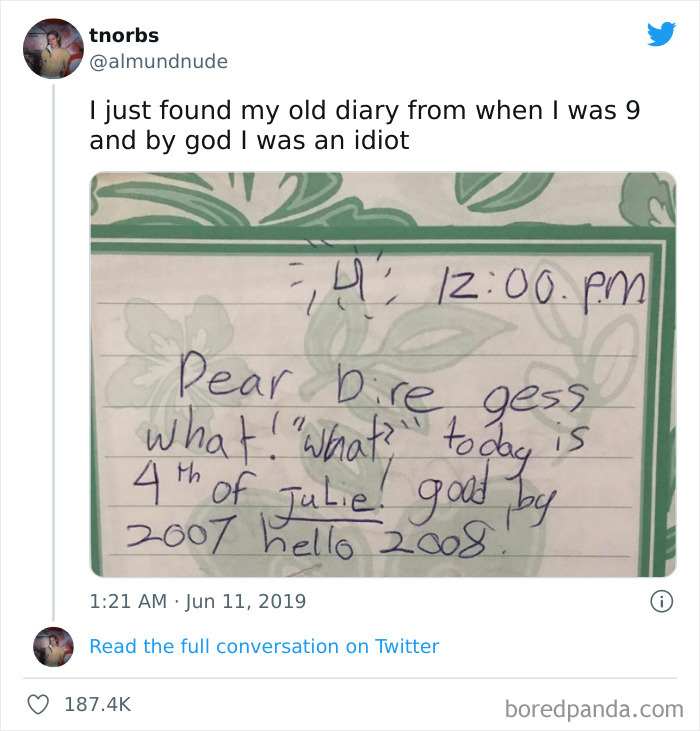Like the tweet with the heart icon
The width and height of the screenshot is (700, 731).
pyautogui.click(x=38, y=704)
